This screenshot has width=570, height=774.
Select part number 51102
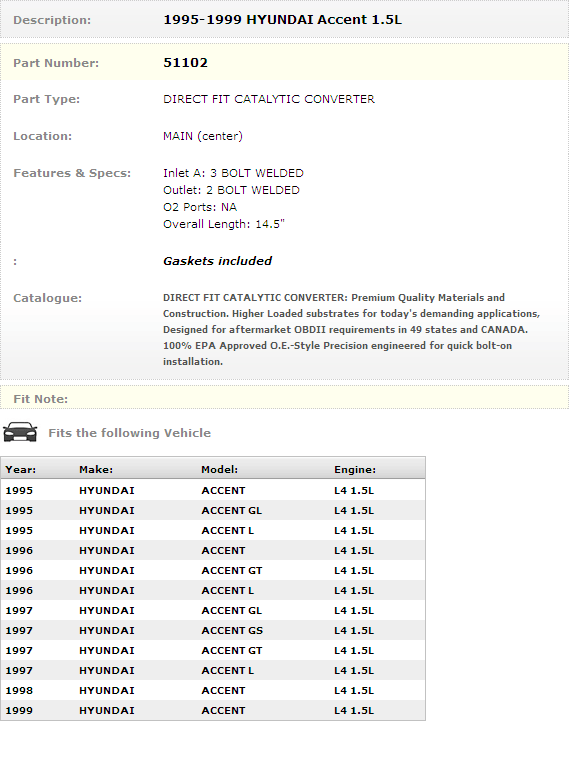(x=186, y=63)
